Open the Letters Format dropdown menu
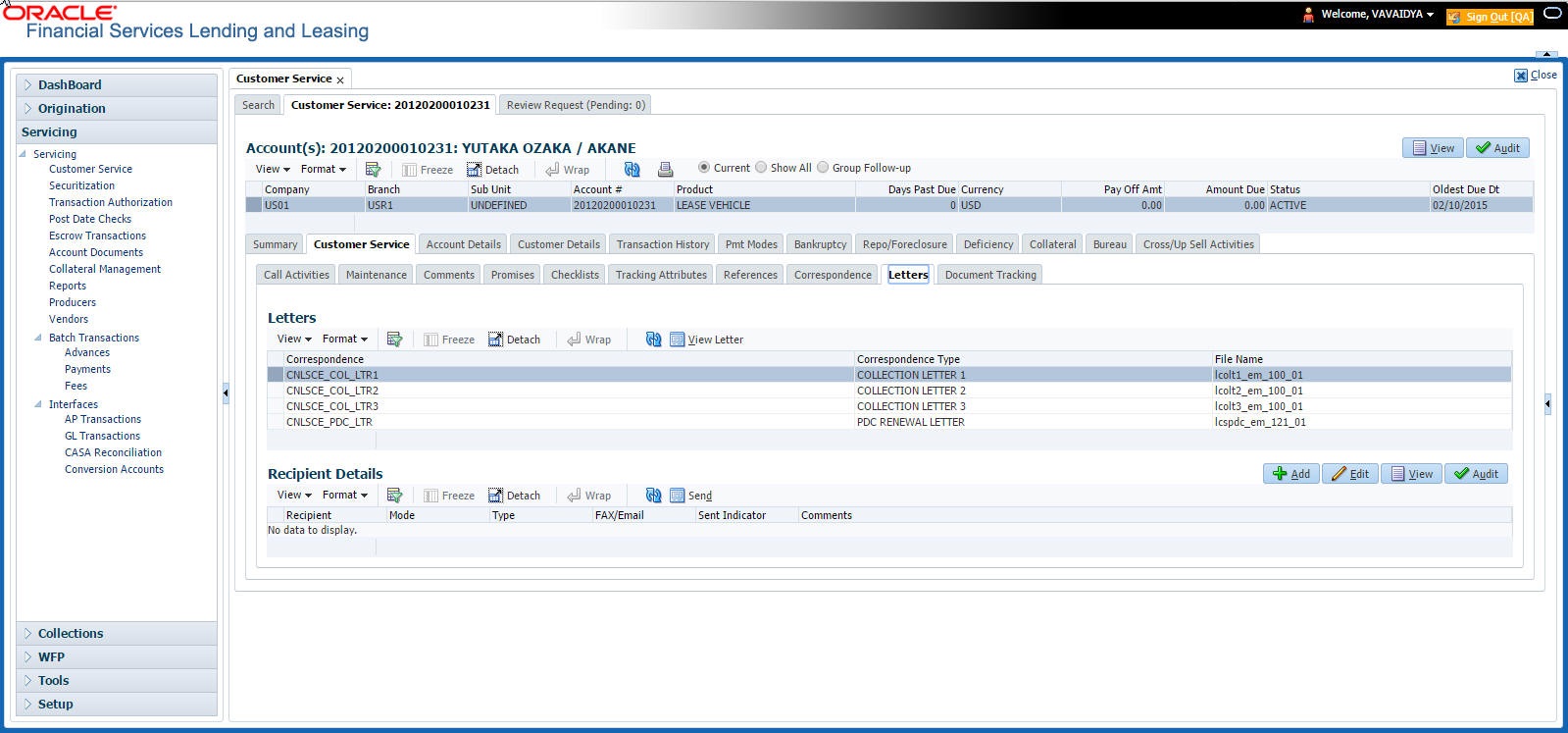Viewport: 1568px width, 733px height. (x=344, y=339)
